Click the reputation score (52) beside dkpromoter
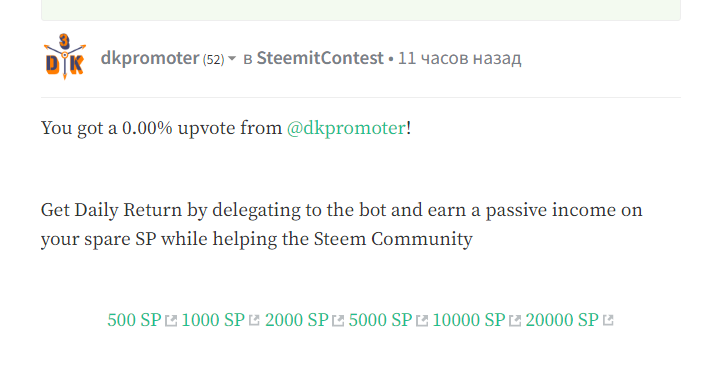Image resolution: width=713 pixels, height=368 pixels. tap(213, 60)
